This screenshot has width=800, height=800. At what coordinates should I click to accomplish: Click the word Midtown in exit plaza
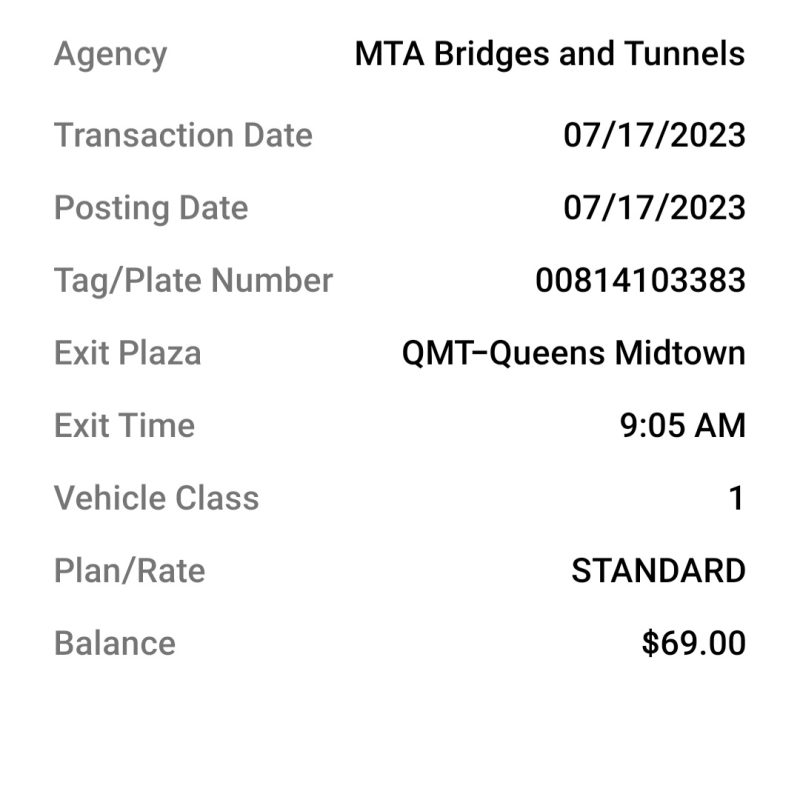pos(680,353)
